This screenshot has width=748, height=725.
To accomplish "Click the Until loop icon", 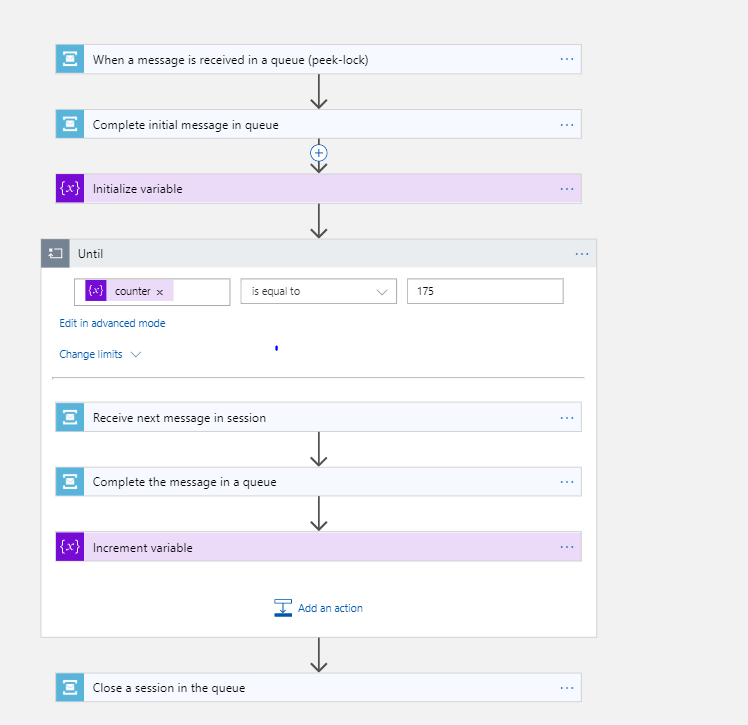I will point(56,254).
